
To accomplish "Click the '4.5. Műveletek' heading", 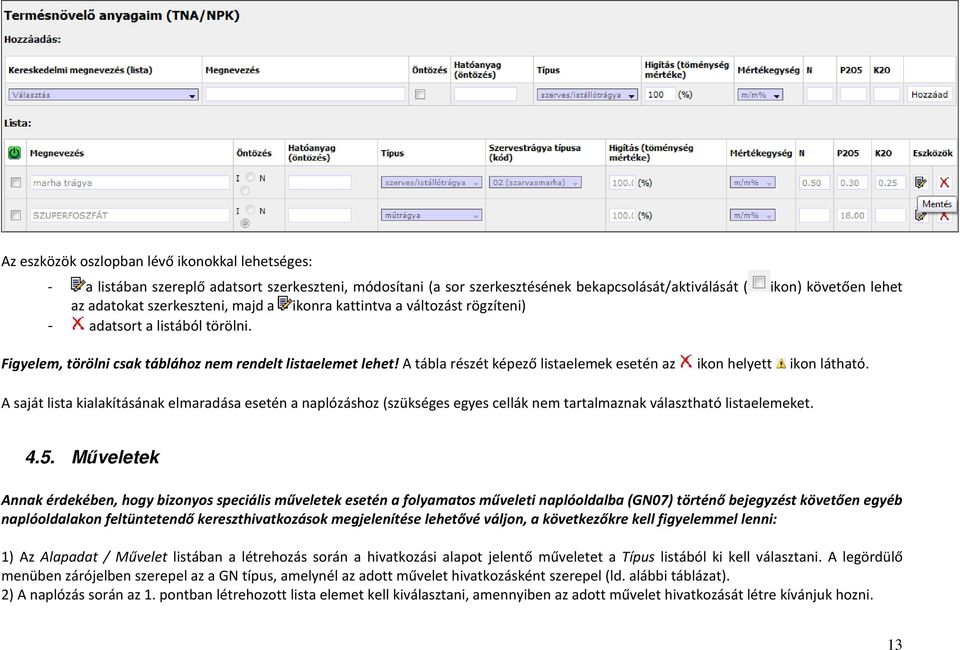I will pos(92,457).
